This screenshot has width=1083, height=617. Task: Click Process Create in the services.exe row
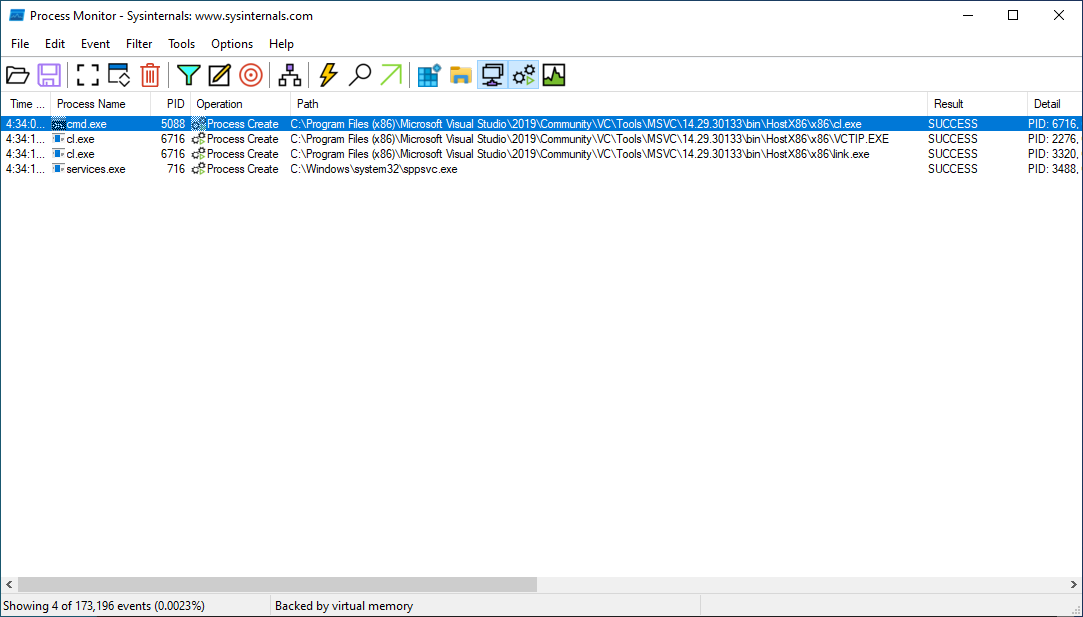click(x=242, y=169)
